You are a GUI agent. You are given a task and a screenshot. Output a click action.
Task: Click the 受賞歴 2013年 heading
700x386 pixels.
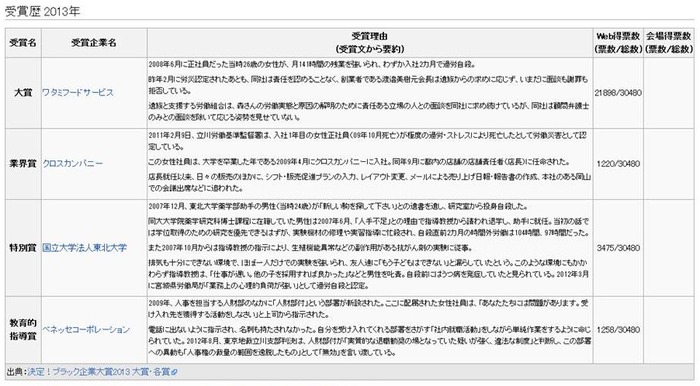point(42,12)
